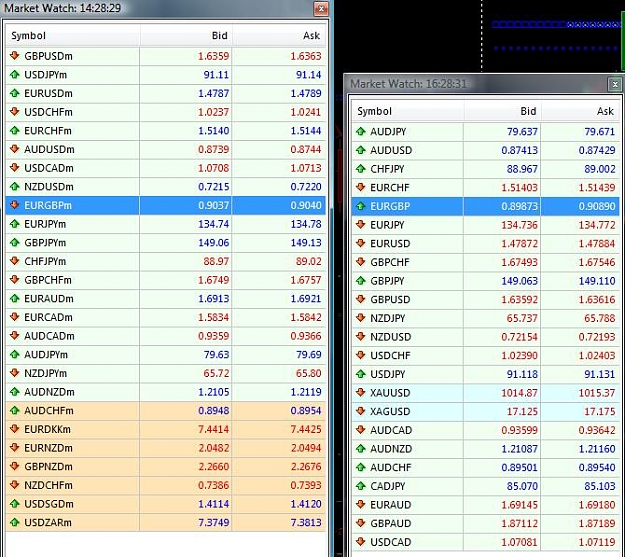Select the GBPUSD row in right panel

485,299
